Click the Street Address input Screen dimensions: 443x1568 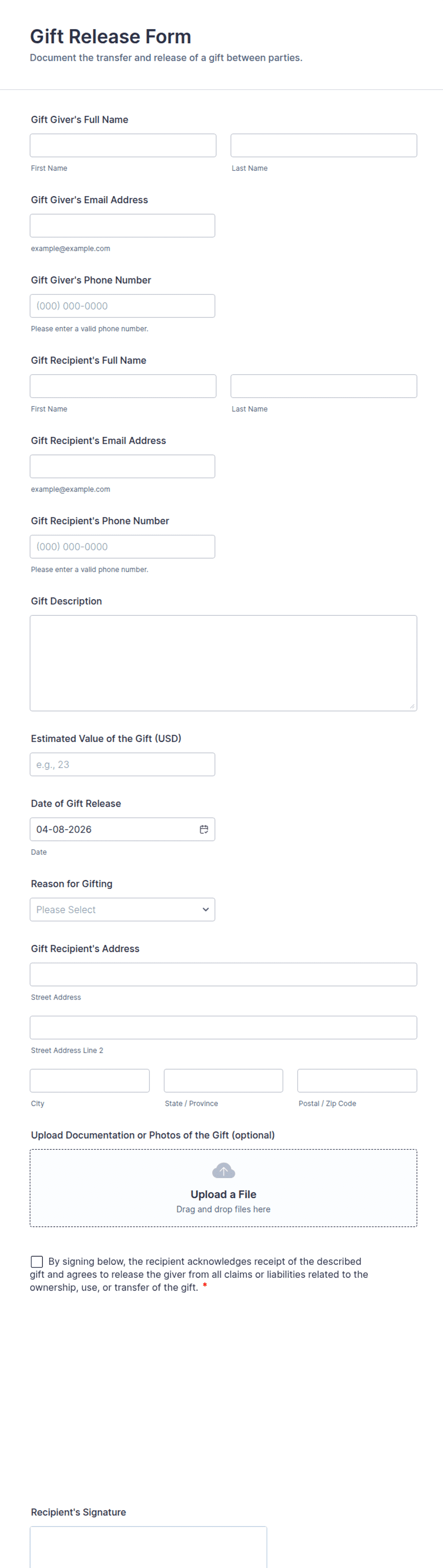click(223, 975)
